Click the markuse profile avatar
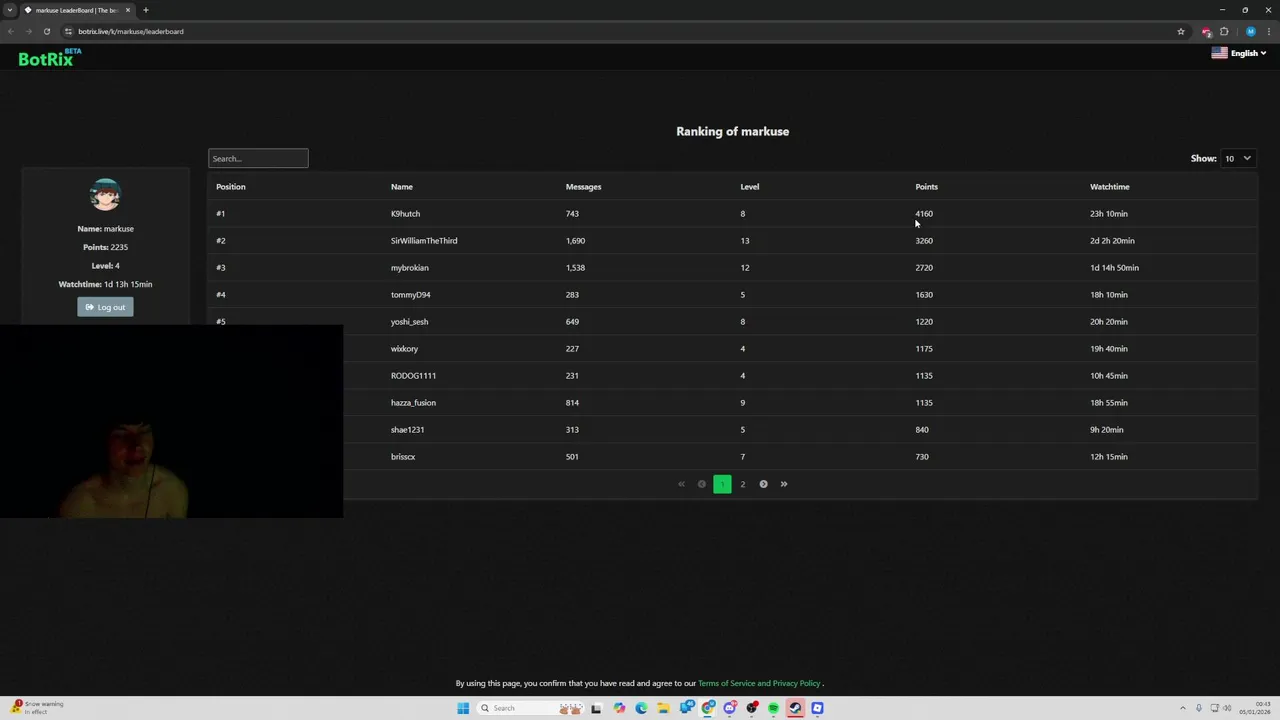The image size is (1280, 720). pos(105,194)
